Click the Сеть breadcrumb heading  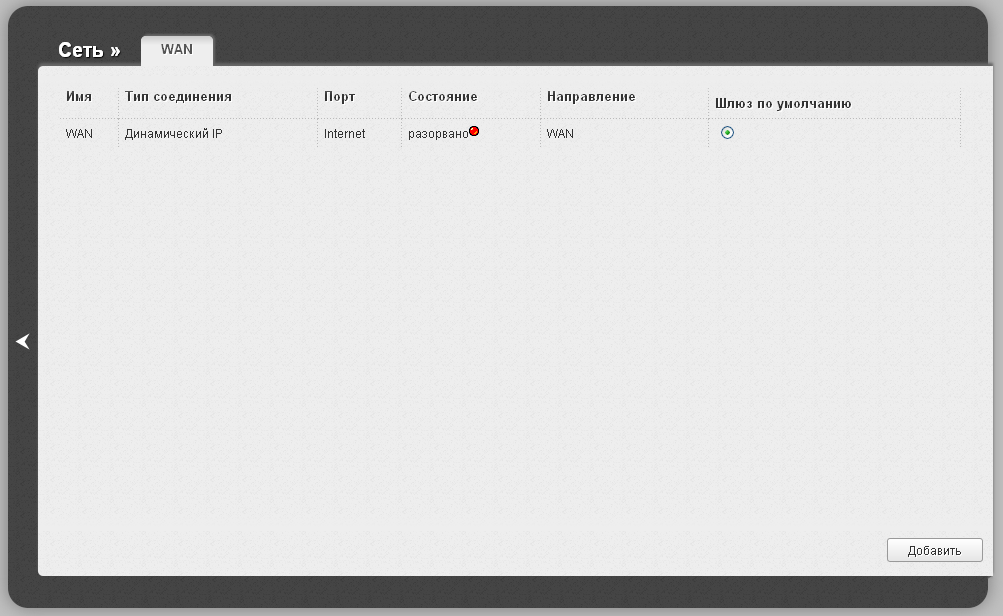[80, 51]
